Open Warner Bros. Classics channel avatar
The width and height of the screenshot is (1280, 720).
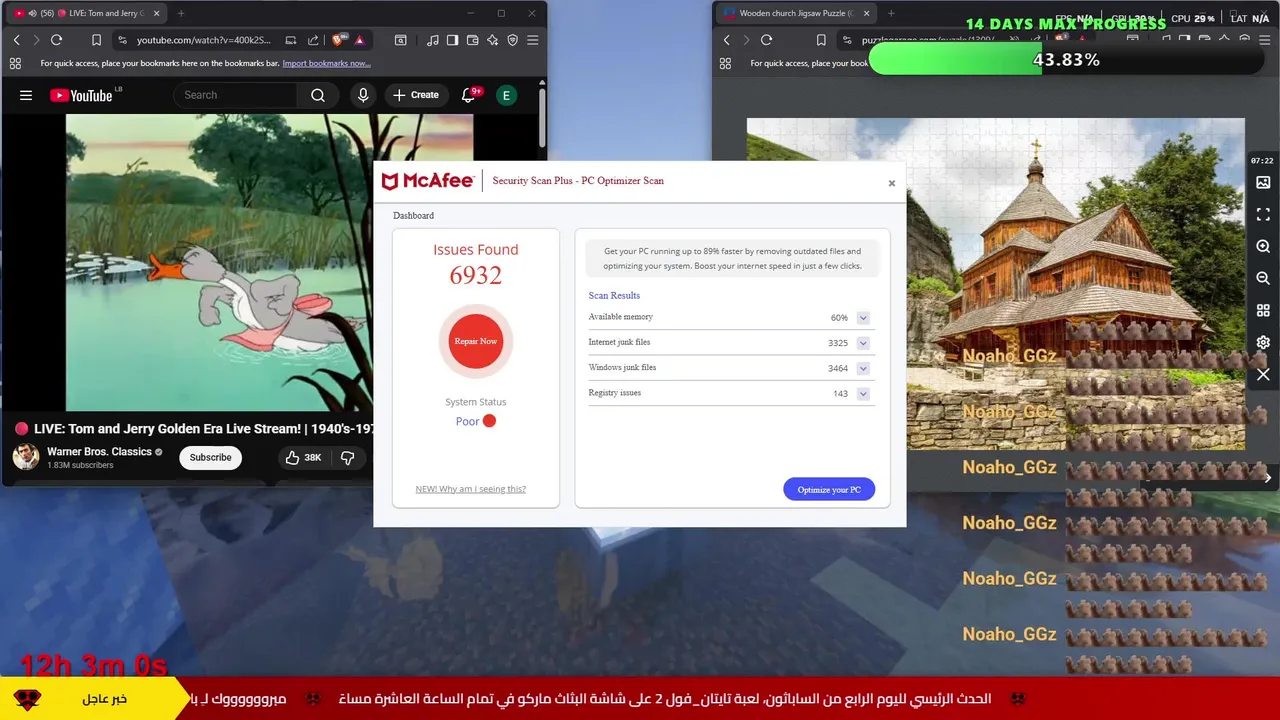tap(25, 457)
